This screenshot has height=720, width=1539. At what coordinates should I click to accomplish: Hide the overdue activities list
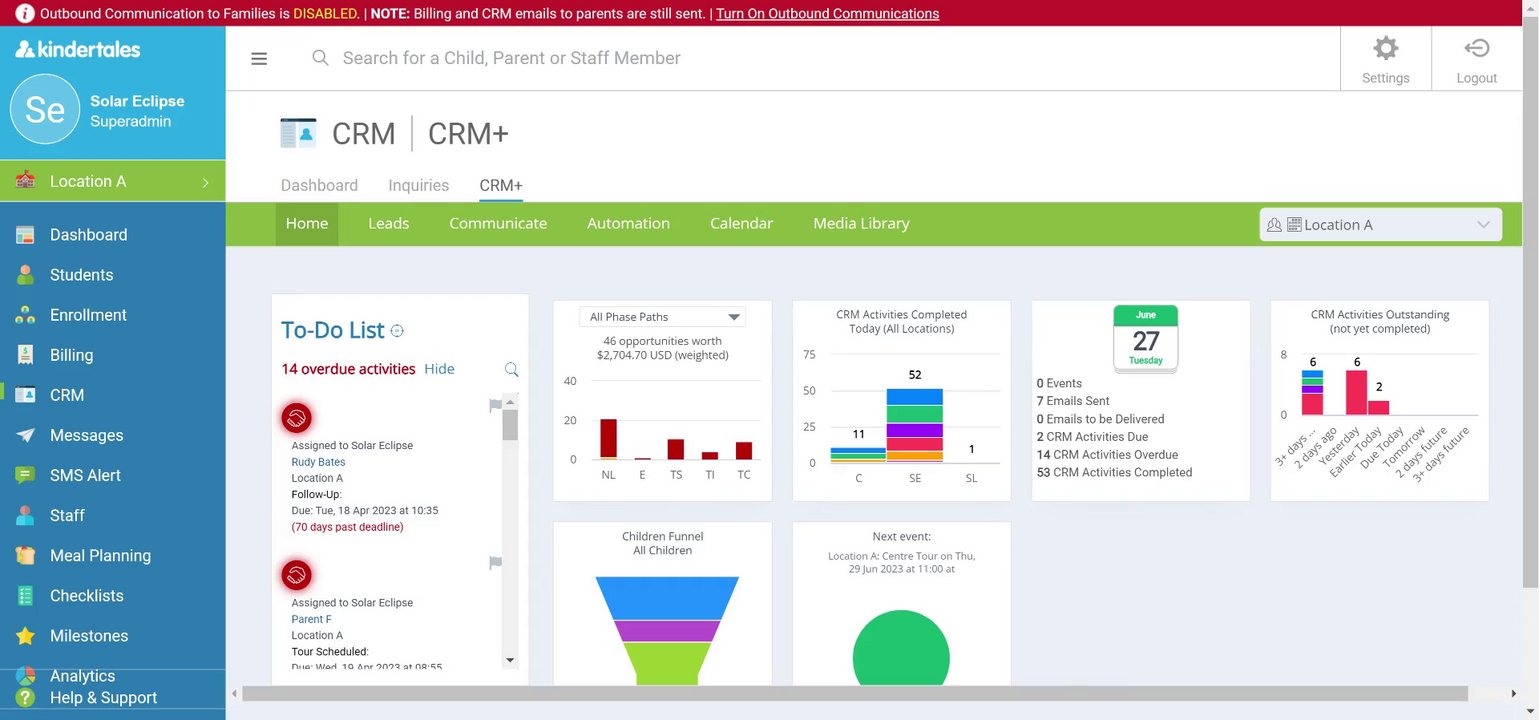(439, 369)
